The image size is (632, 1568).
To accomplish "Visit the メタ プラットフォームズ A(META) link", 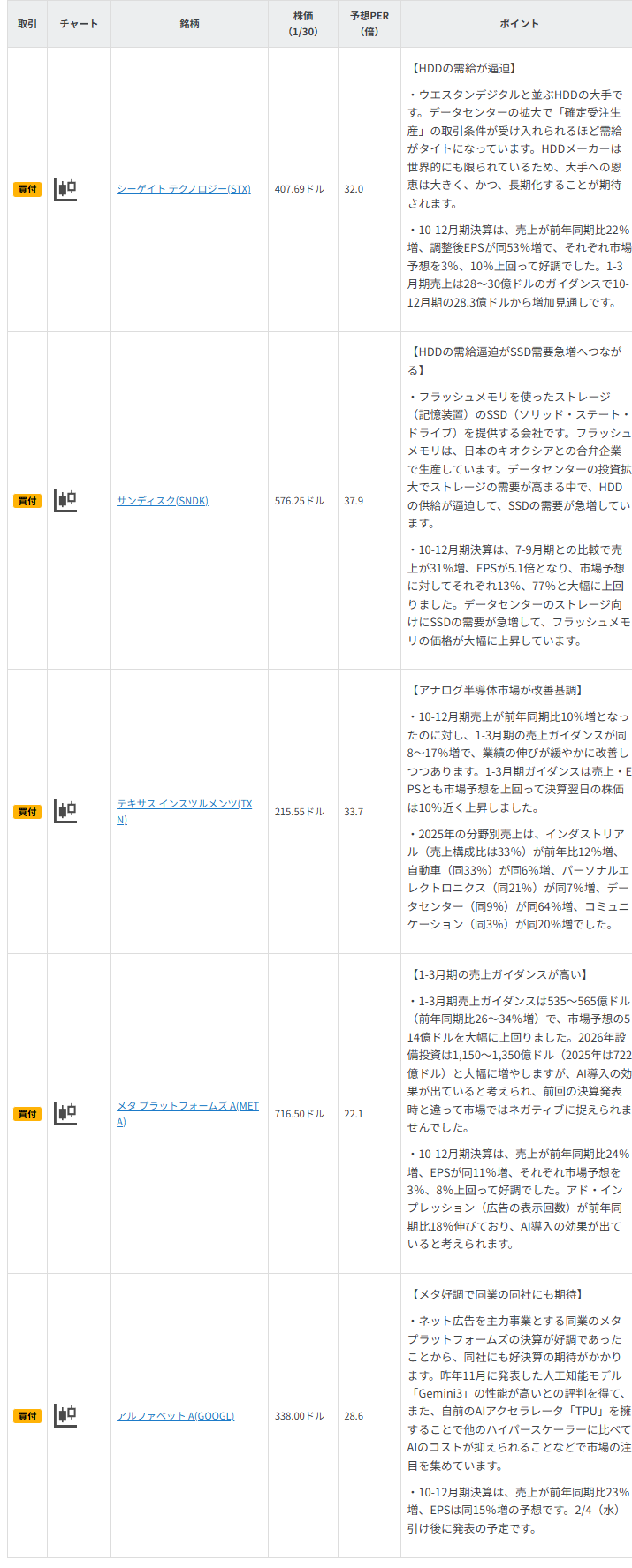I will [187, 1106].
